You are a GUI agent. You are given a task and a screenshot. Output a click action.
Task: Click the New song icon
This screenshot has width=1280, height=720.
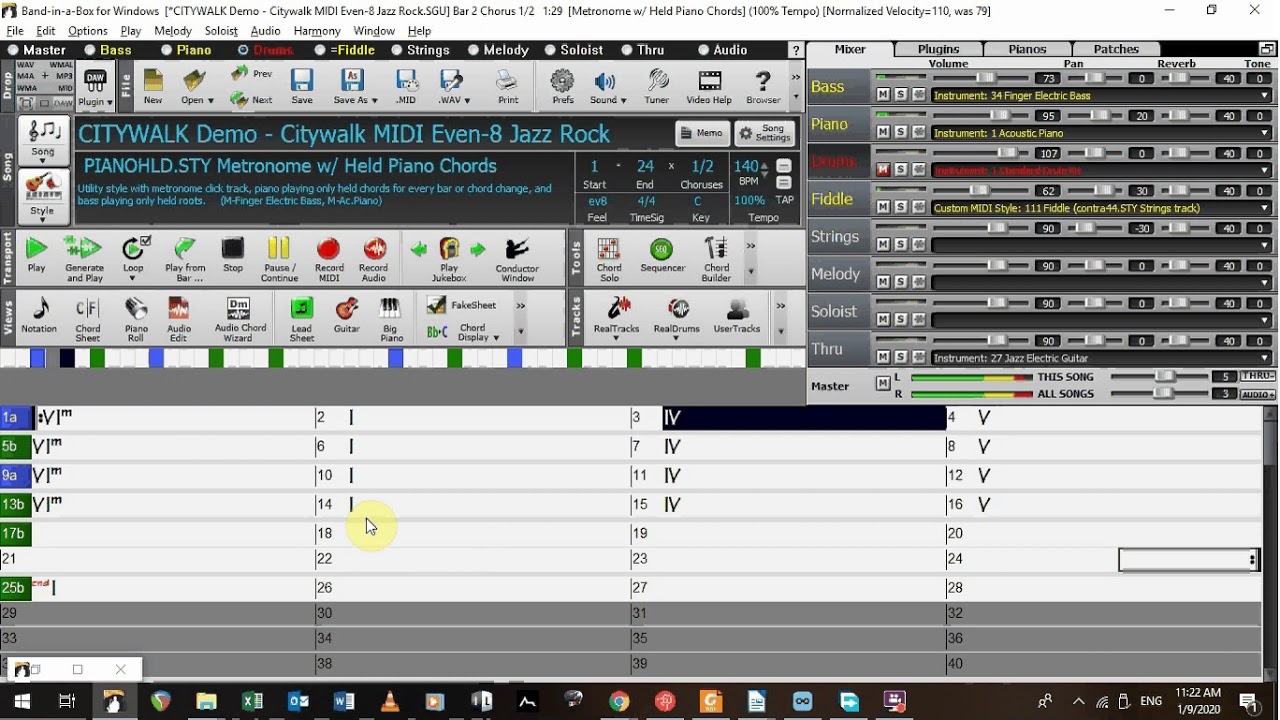coord(153,87)
